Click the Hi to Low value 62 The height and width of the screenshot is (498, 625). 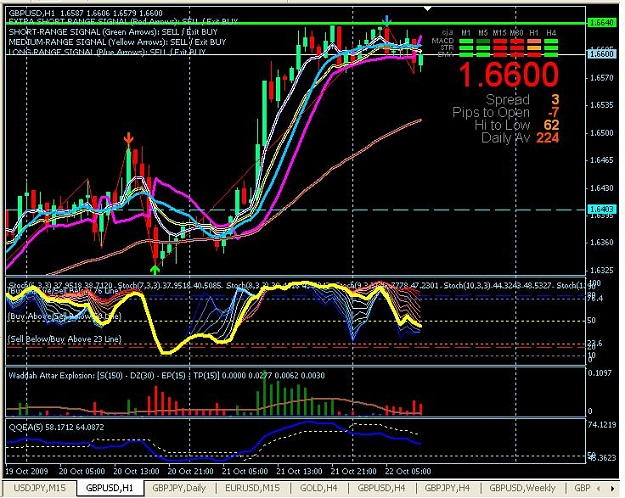(x=551, y=125)
